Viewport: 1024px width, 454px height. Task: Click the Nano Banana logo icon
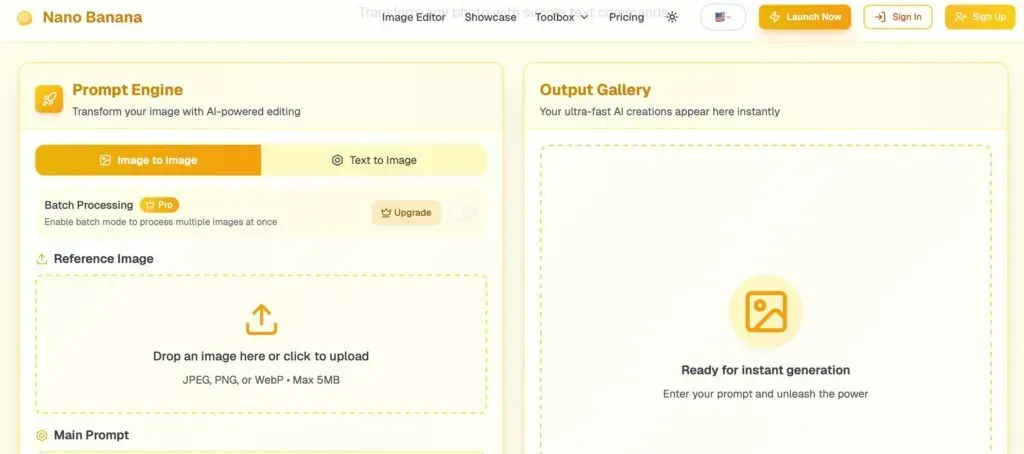pos(24,18)
